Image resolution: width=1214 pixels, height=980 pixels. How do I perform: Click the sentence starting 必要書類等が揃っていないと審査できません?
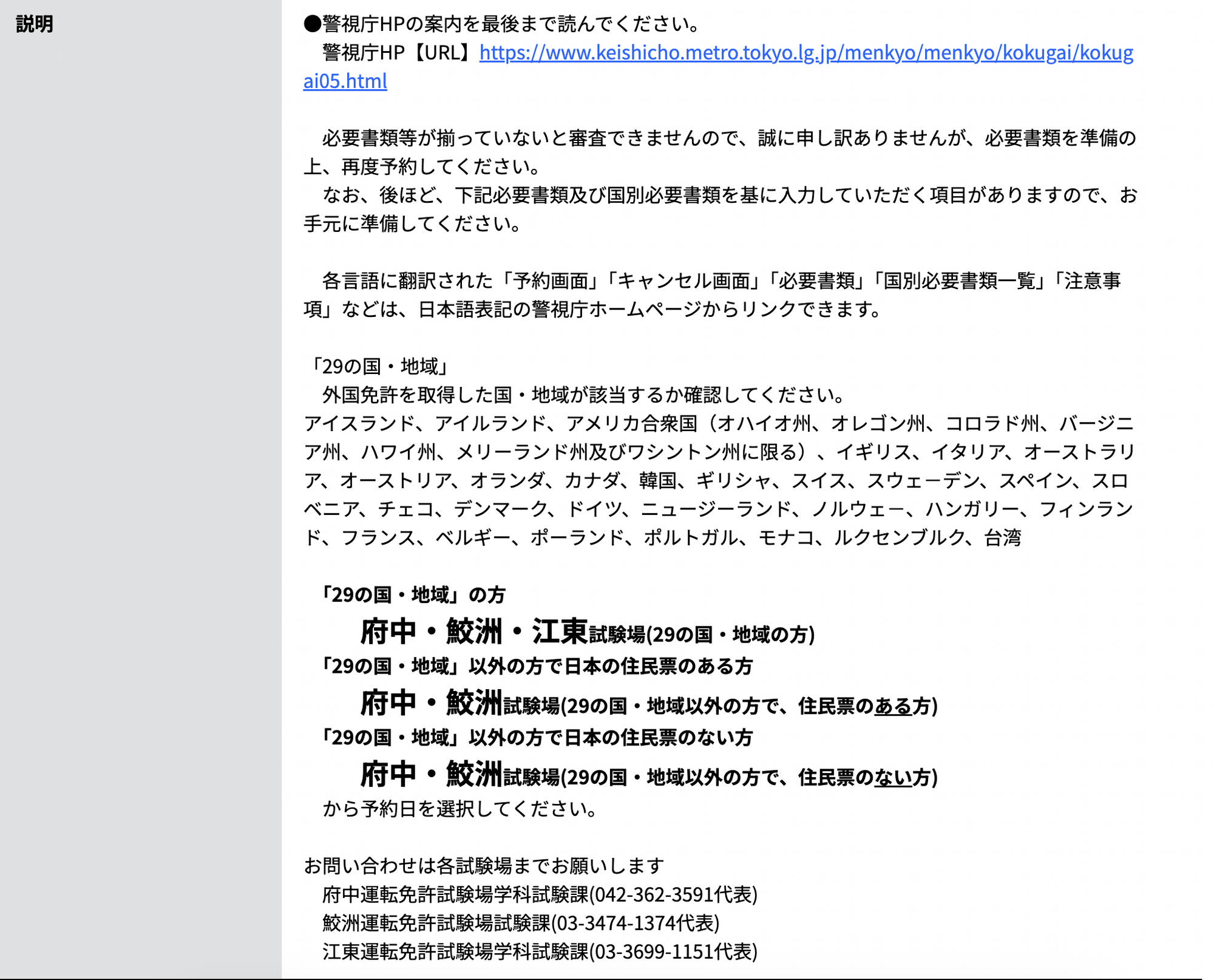pos(720,152)
